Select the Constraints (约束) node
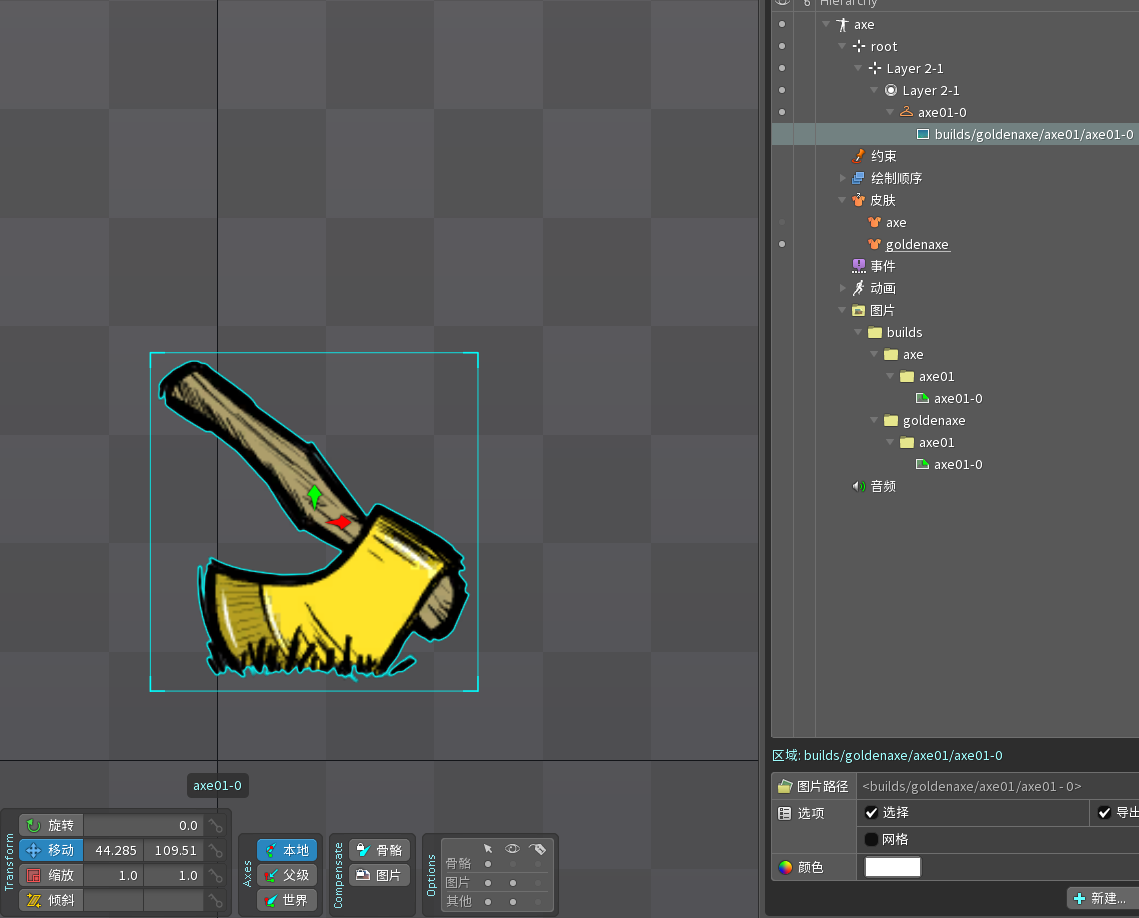1139x918 pixels. click(x=883, y=156)
